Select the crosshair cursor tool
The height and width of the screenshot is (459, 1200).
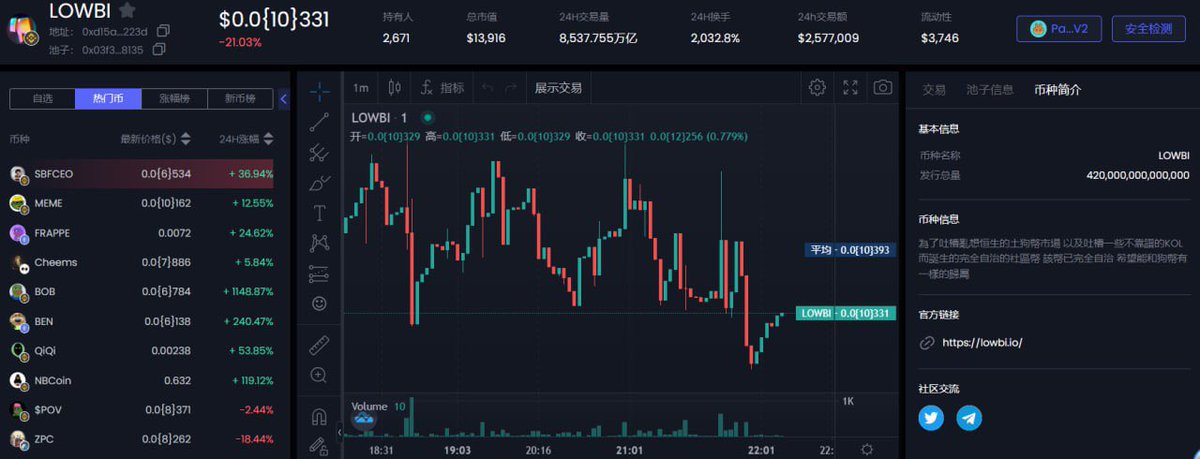click(x=319, y=92)
